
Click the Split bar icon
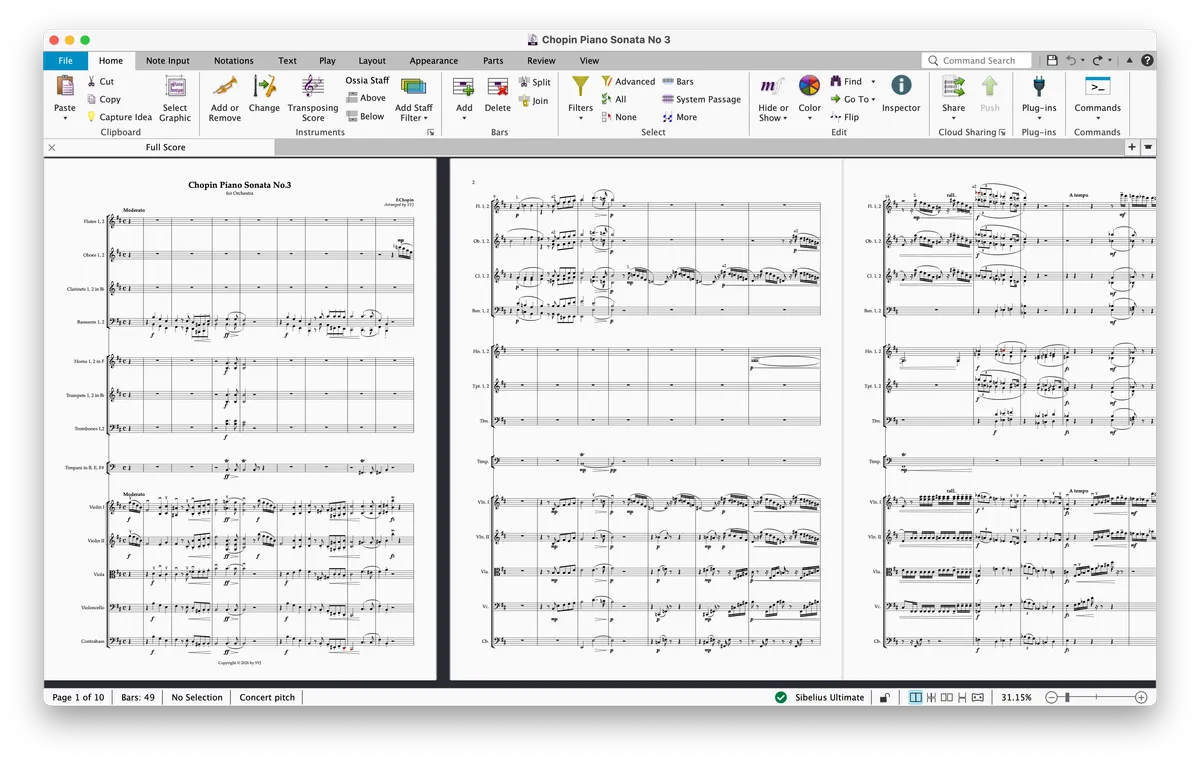pyautogui.click(x=524, y=83)
